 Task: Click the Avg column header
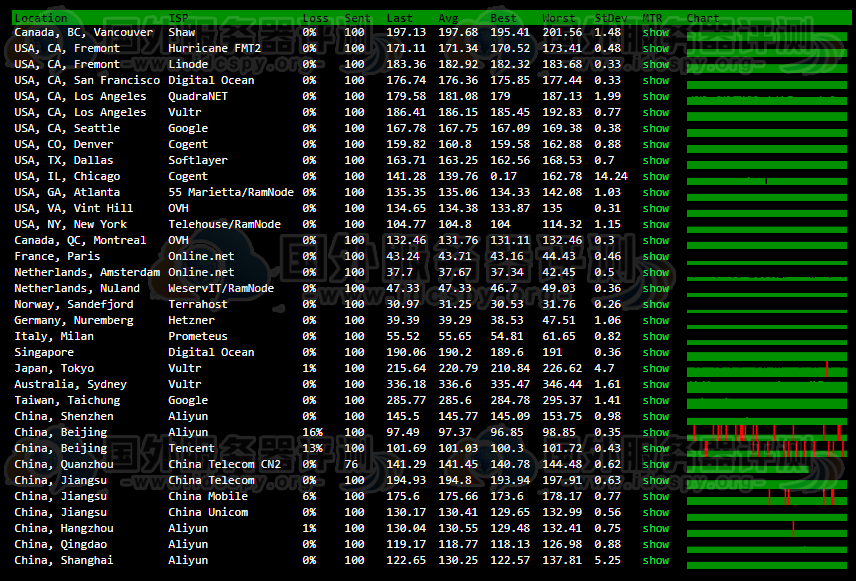pyautogui.click(x=448, y=18)
